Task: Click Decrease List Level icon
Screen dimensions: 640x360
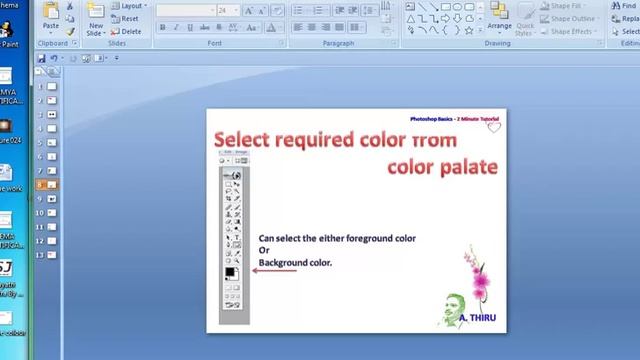Action: (340, 11)
